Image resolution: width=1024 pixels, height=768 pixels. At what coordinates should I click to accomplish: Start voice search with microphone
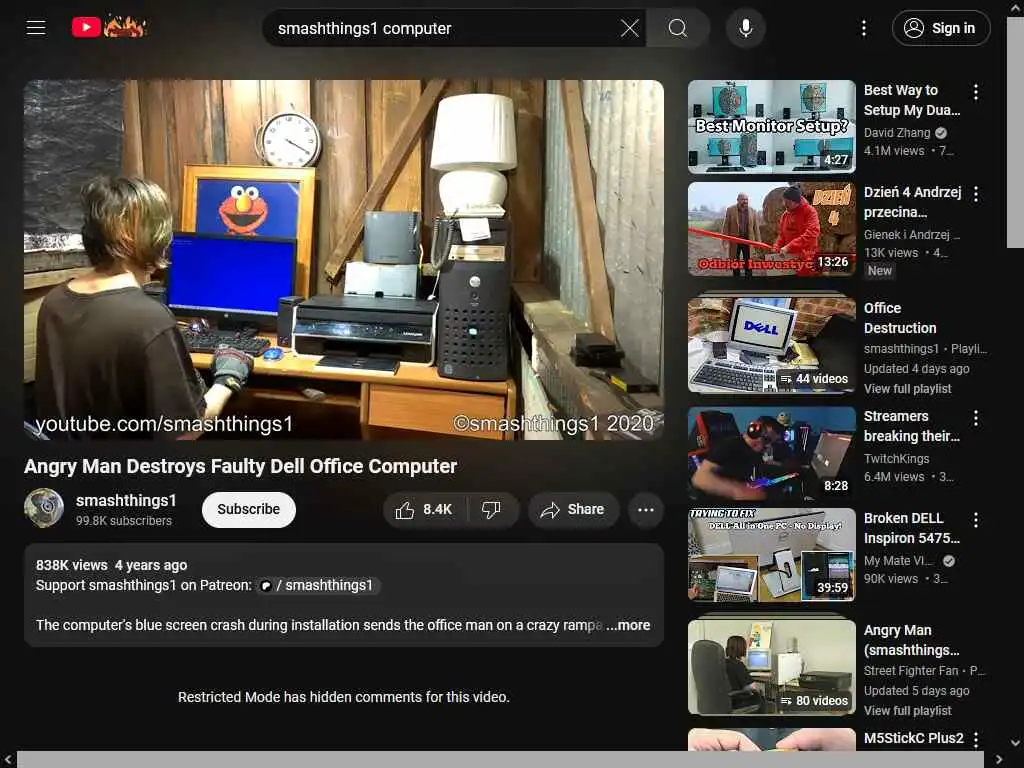(745, 28)
